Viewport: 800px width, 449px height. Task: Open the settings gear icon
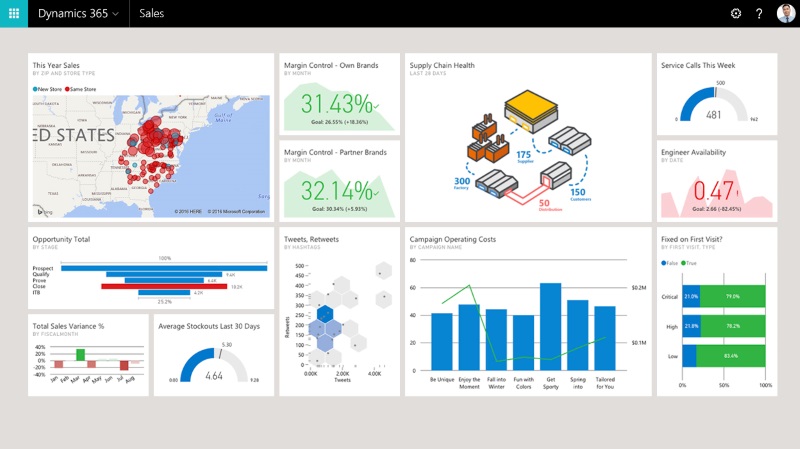point(736,13)
